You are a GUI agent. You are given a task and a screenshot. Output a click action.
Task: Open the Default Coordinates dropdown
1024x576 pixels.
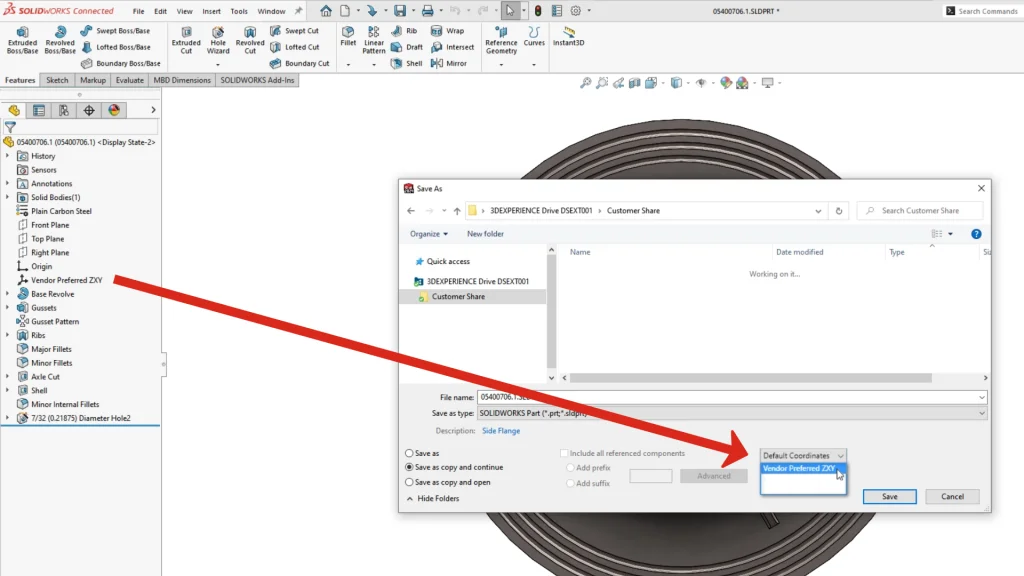(803, 455)
